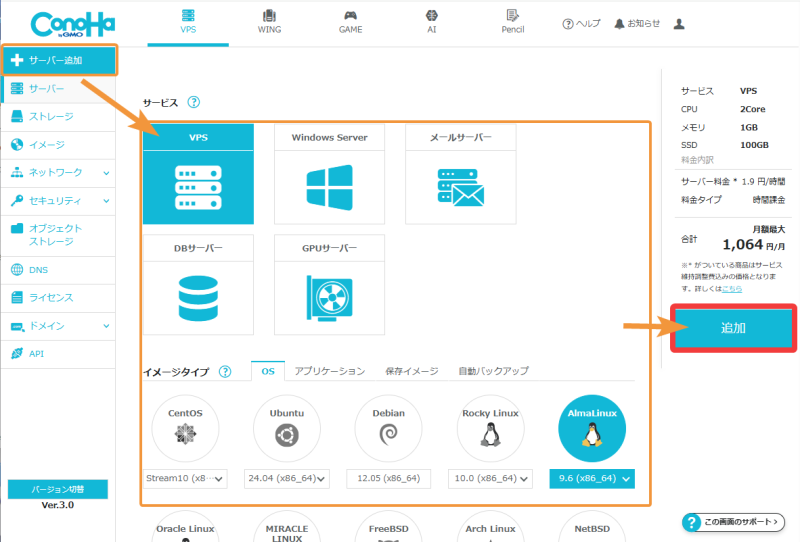Viewport: 800px width, 542px height.
Task: Click the ドメイン sidebar icon
Action: click(x=17, y=326)
